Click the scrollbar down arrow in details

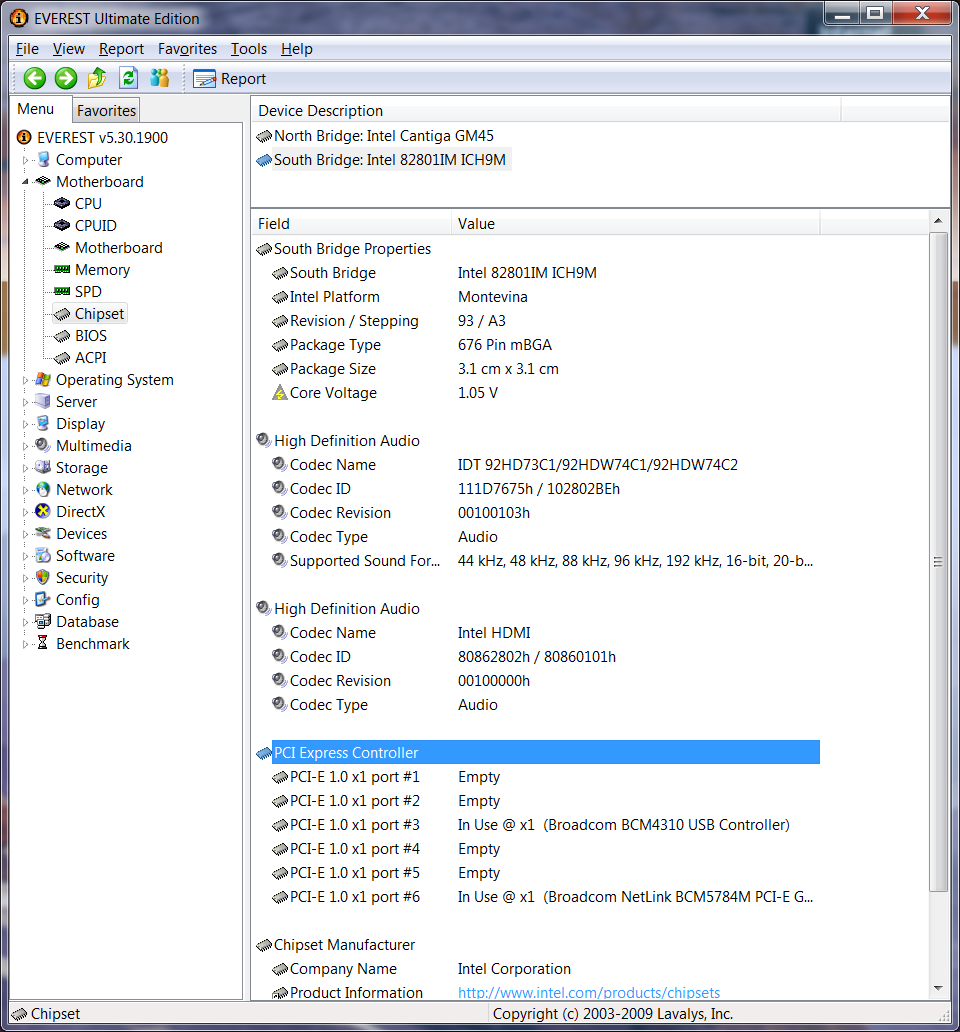(x=938, y=989)
